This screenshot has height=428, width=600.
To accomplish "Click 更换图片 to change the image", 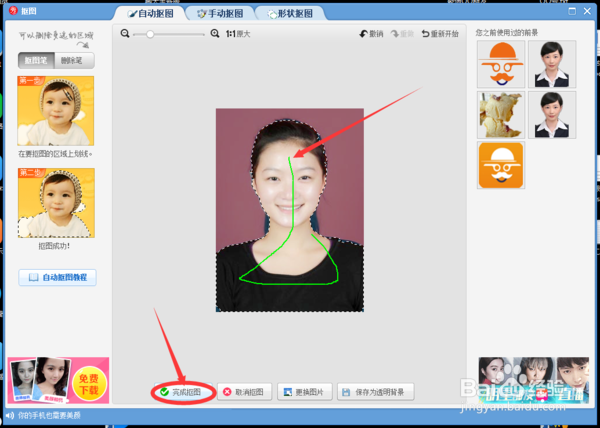I will point(305,392).
